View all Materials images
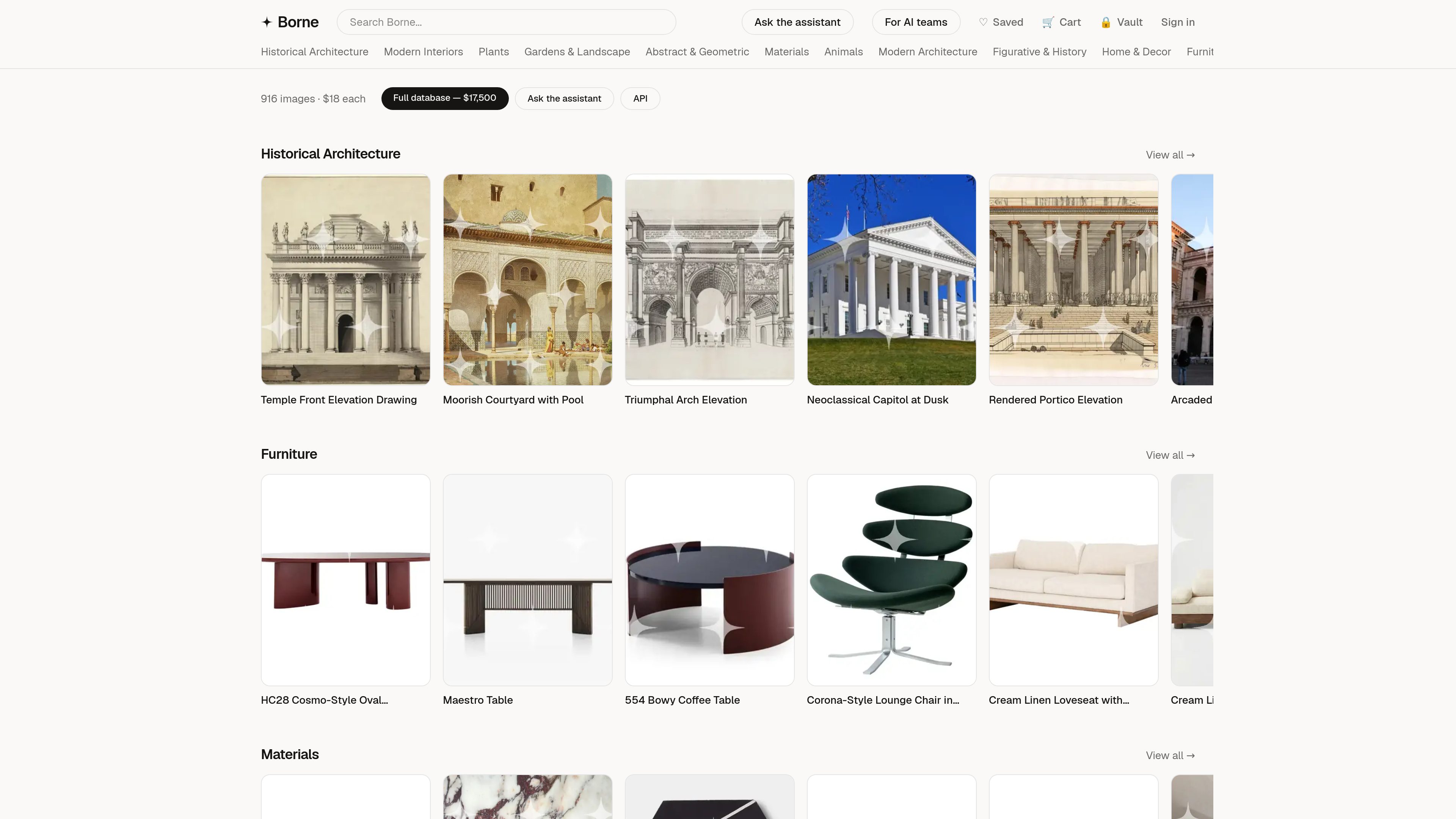1456x819 pixels. pos(1169,755)
